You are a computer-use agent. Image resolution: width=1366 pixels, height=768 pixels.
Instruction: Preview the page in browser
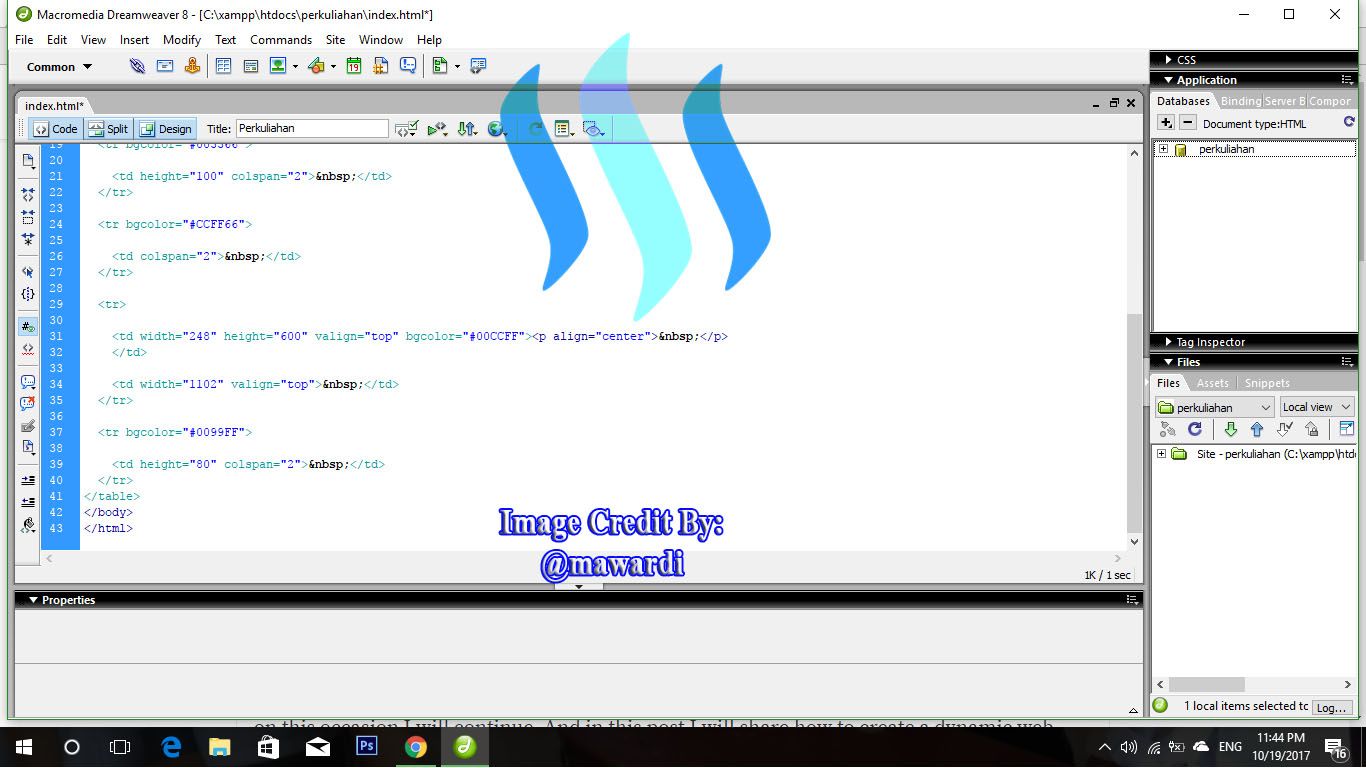(x=497, y=129)
